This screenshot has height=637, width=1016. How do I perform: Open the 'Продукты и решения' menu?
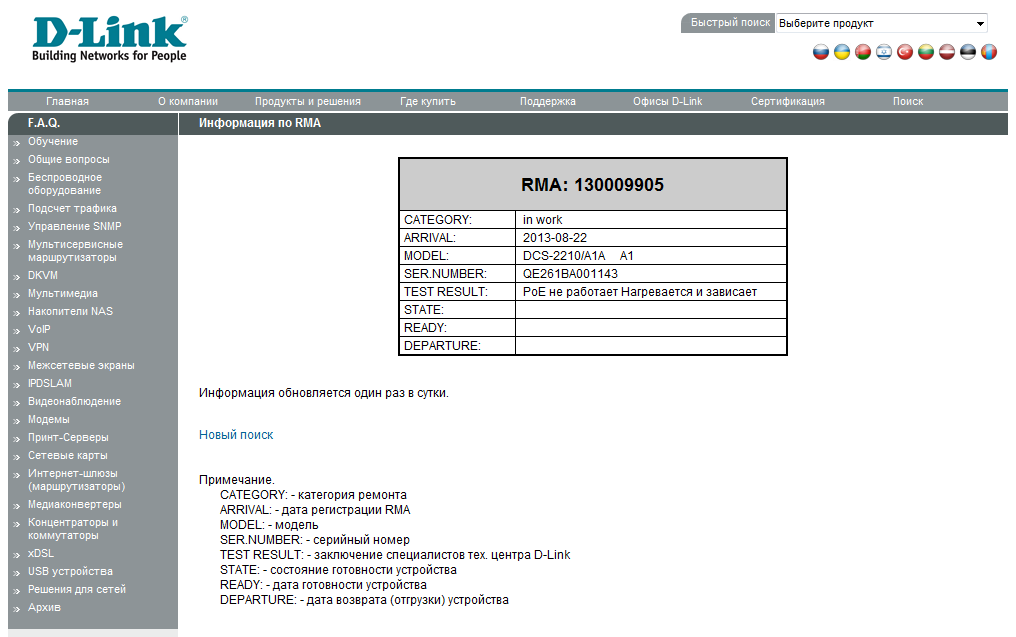point(308,101)
